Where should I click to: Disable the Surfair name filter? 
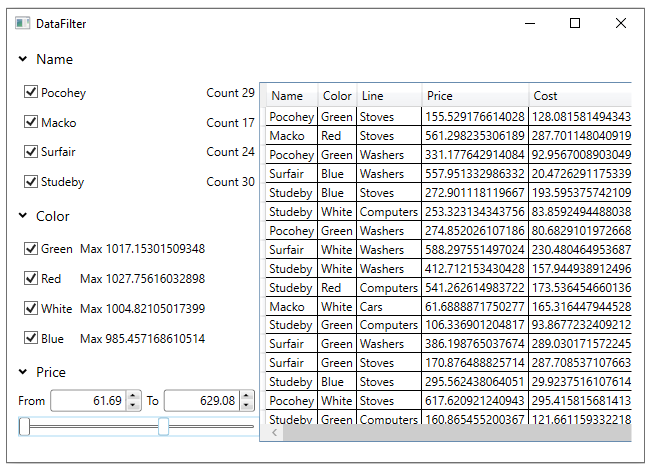tap(31, 152)
